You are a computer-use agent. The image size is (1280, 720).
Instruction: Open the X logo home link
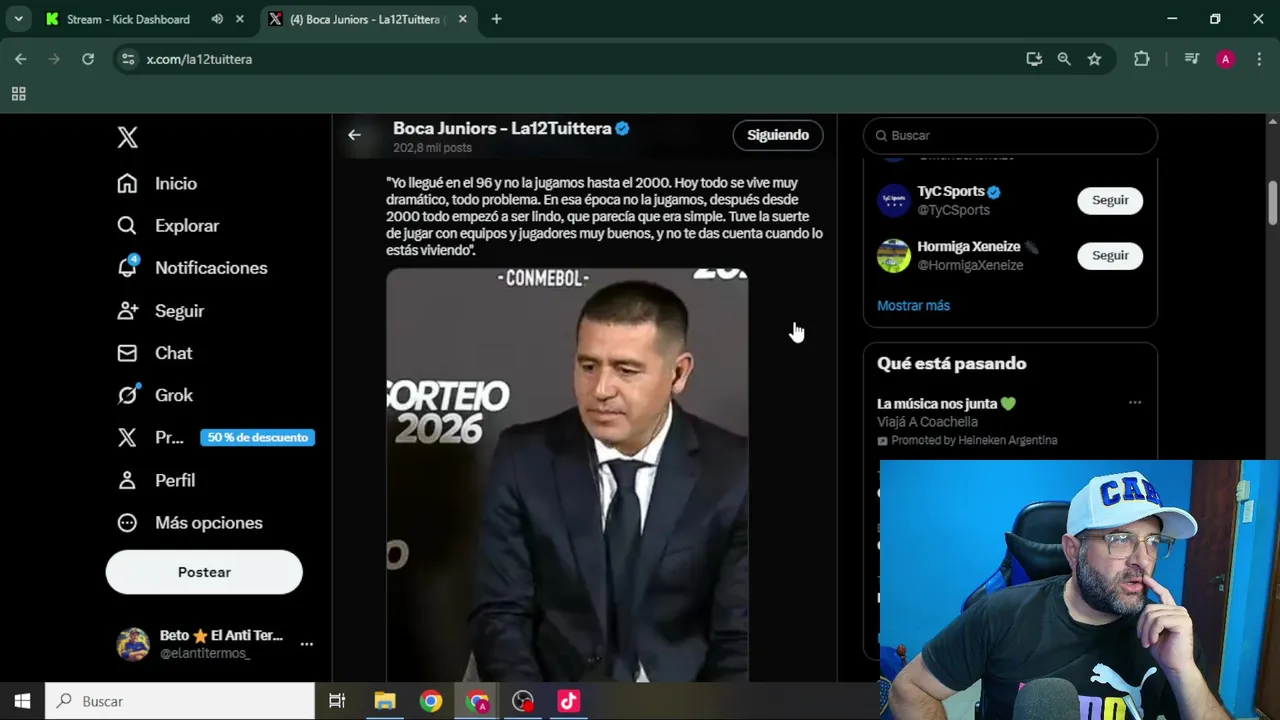coord(127,137)
